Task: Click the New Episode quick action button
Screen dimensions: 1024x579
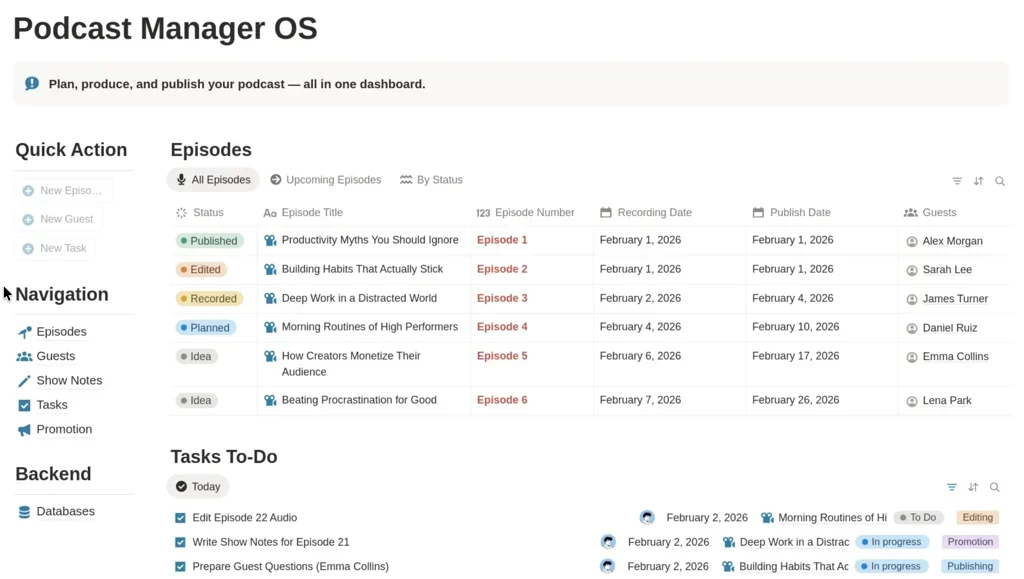Action: [64, 191]
